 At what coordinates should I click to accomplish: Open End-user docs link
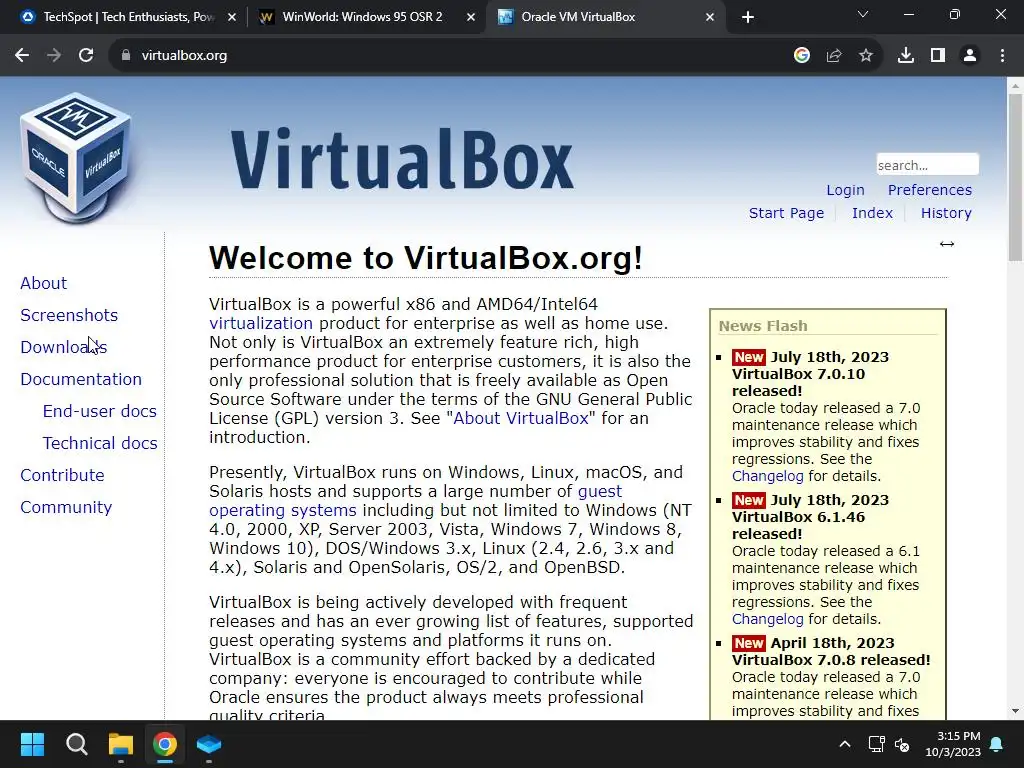point(99,411)
